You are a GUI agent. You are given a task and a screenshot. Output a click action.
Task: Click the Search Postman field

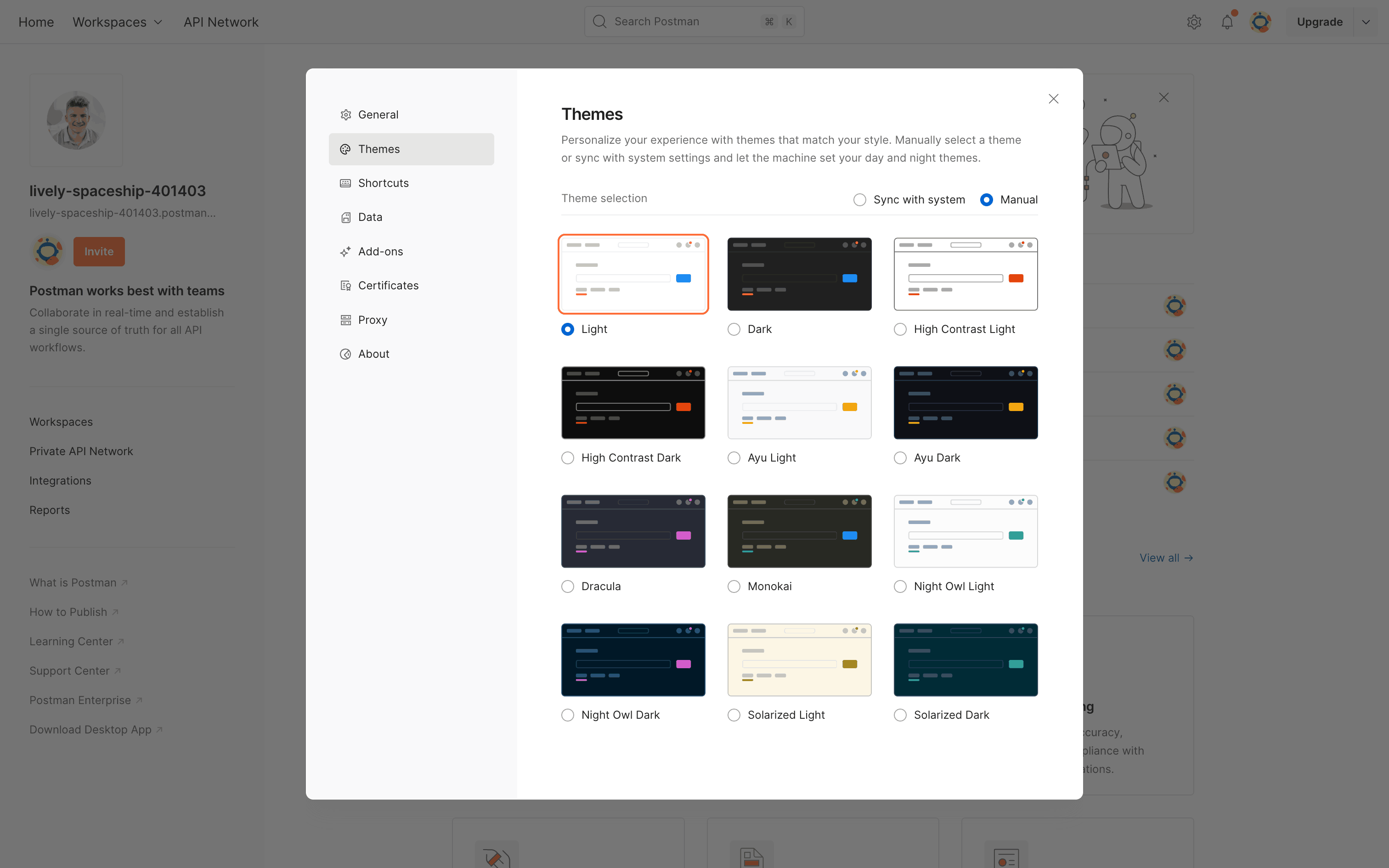[x=683, y=22]
